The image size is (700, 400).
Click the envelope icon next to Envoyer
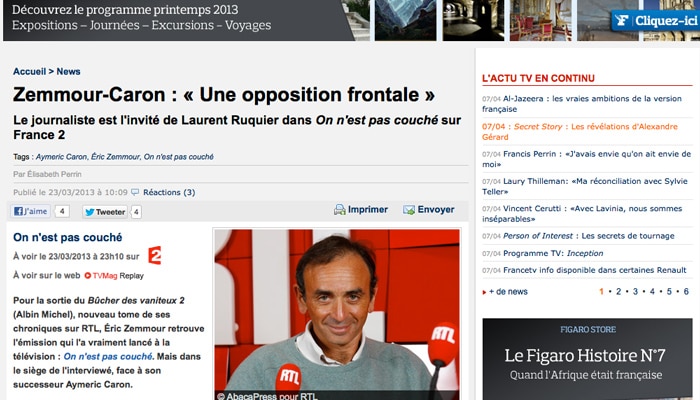pyautogui.click(x=408, y=210)
